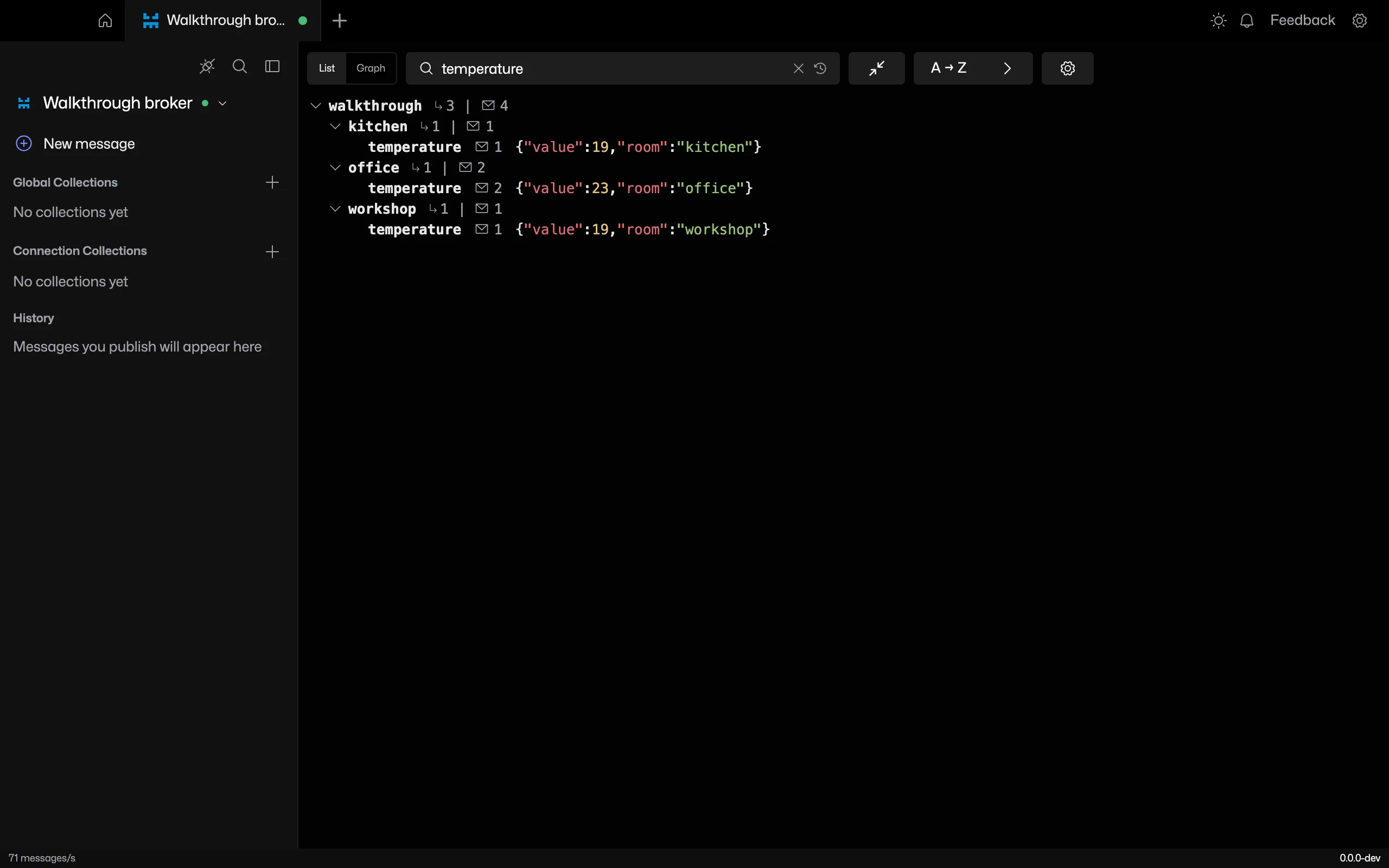Click the magnifier icon in the search field
The height and width of the screenshot is (868, 1389).
pyautogui.click(x=426, y=69)
